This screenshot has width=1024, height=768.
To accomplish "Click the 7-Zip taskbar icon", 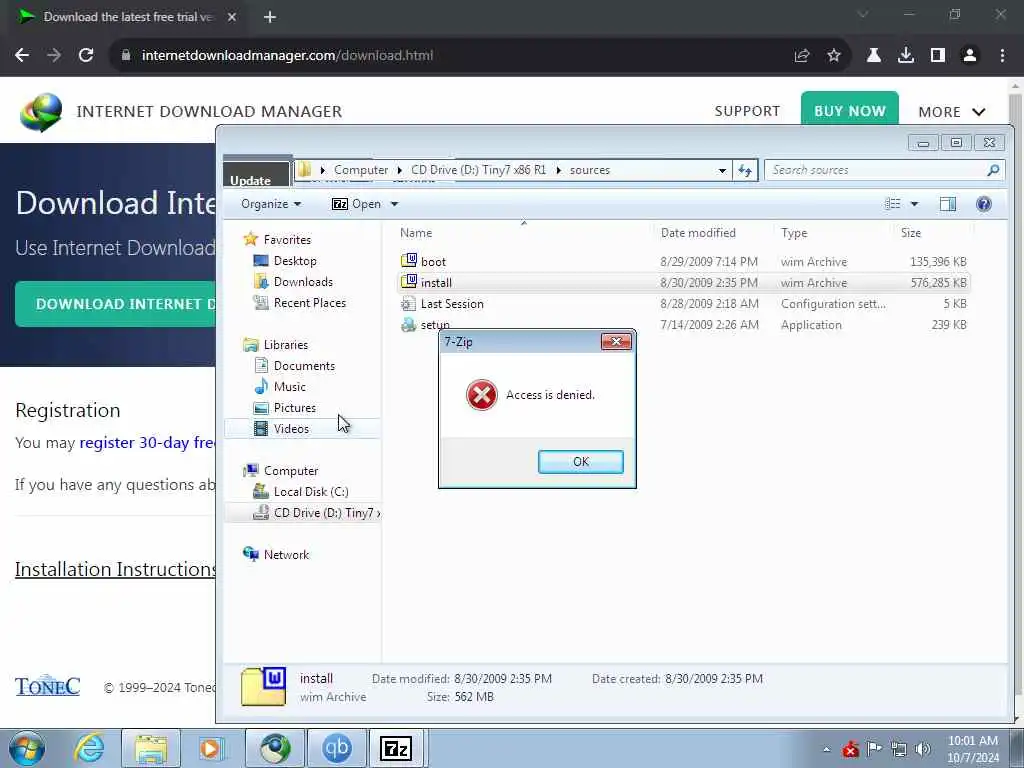I will pos(396,748).
